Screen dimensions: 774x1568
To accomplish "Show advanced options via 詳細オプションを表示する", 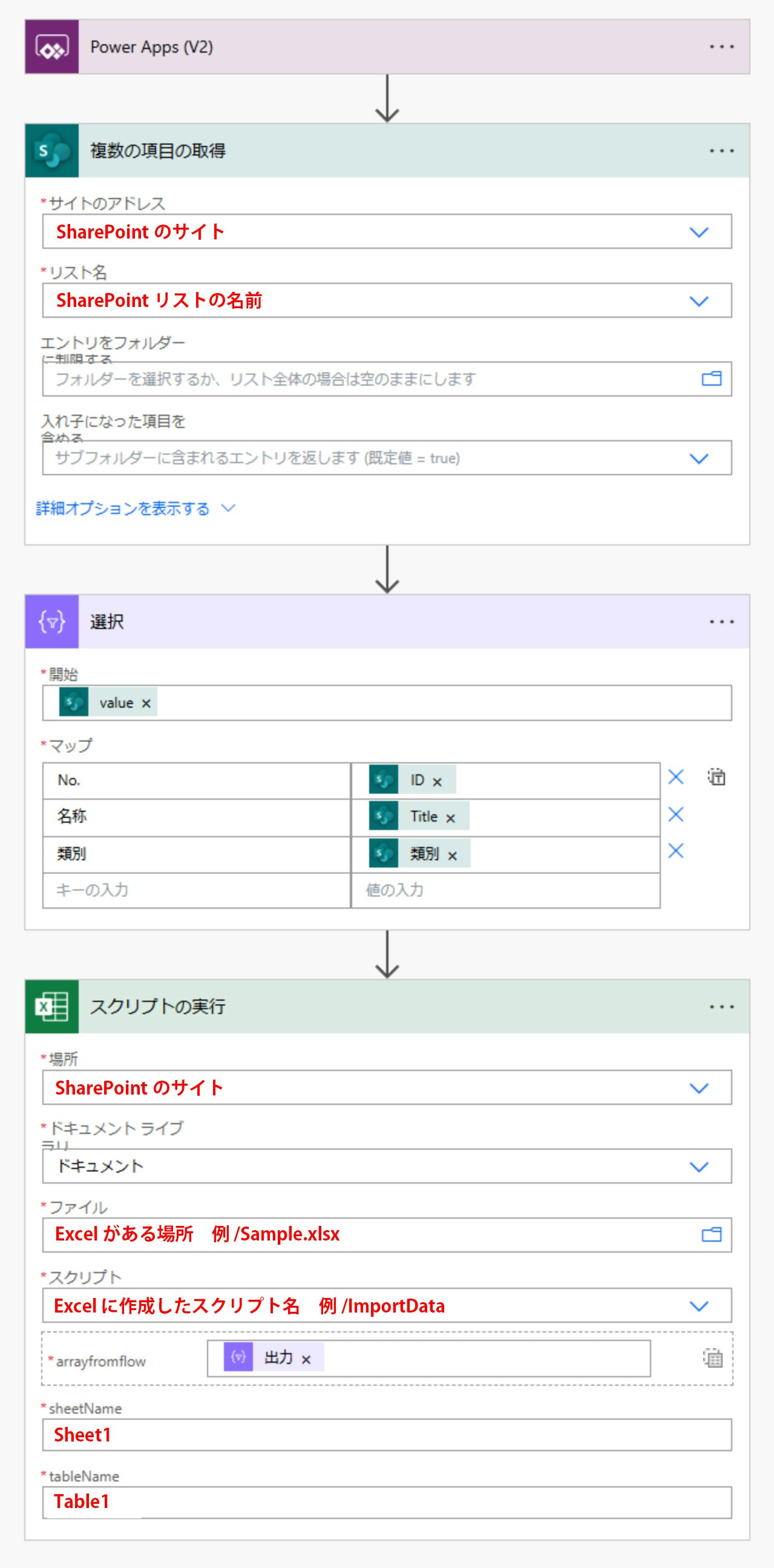I will click(x=135, y=509).
